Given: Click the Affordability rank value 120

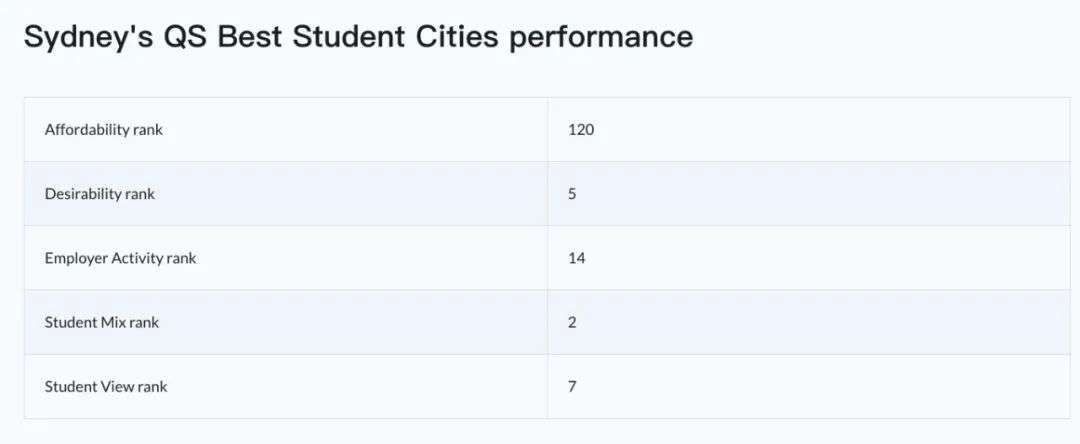Looking at the screenshot, I should (581, 129).
